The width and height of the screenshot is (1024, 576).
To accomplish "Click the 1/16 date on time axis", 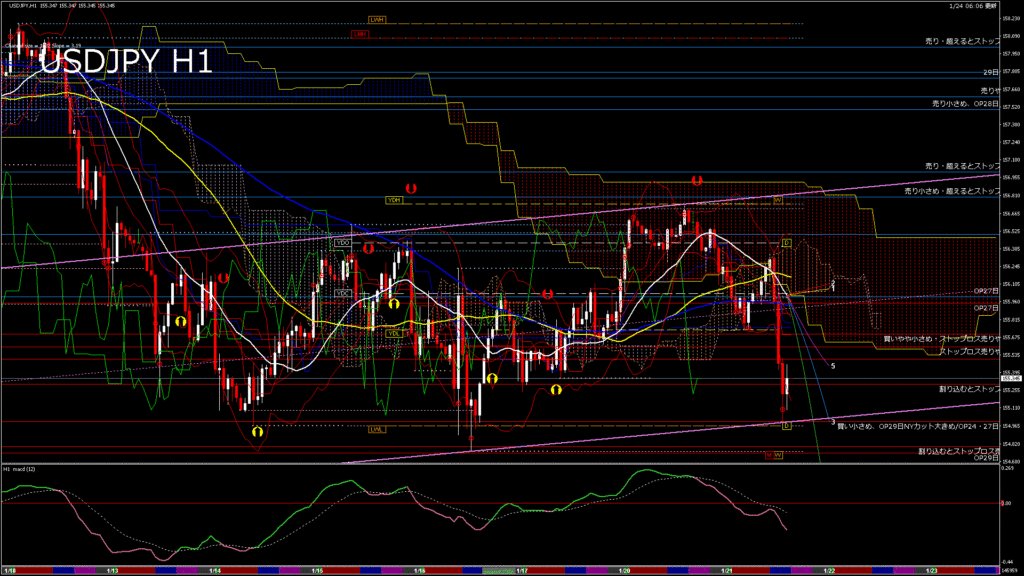I will click(x=419, y=571).
